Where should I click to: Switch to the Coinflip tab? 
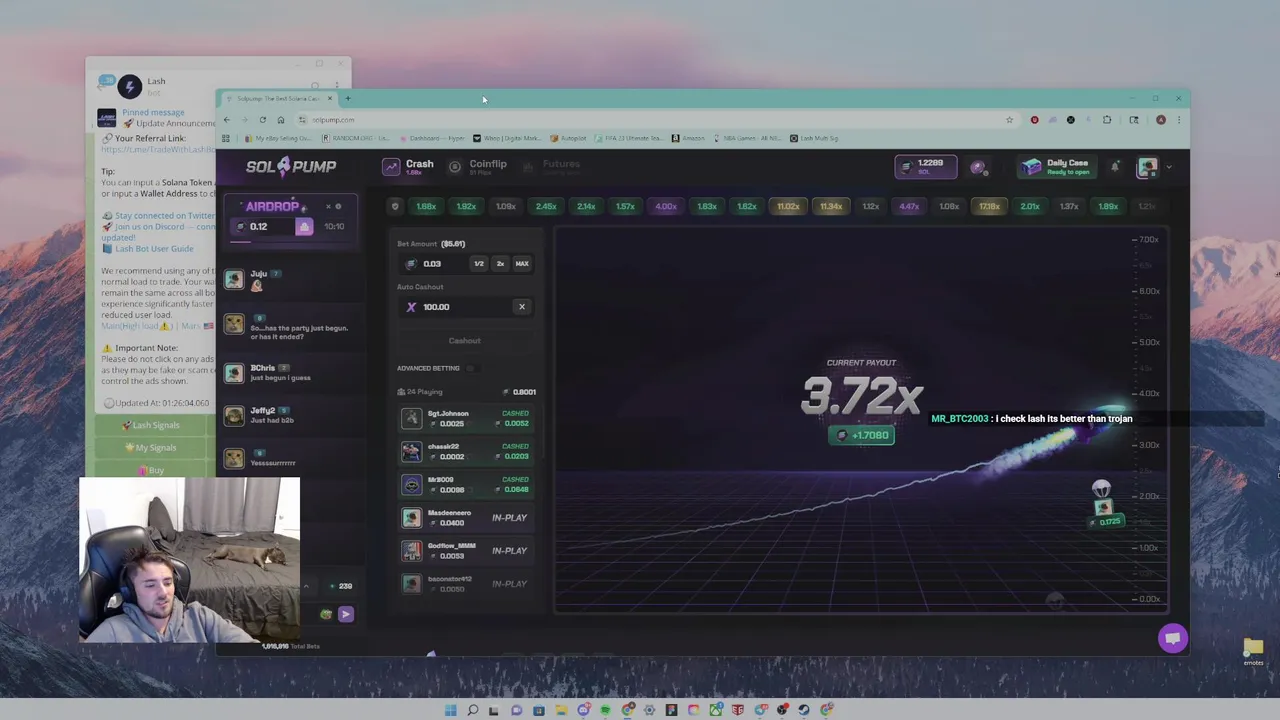pos(478,166)
